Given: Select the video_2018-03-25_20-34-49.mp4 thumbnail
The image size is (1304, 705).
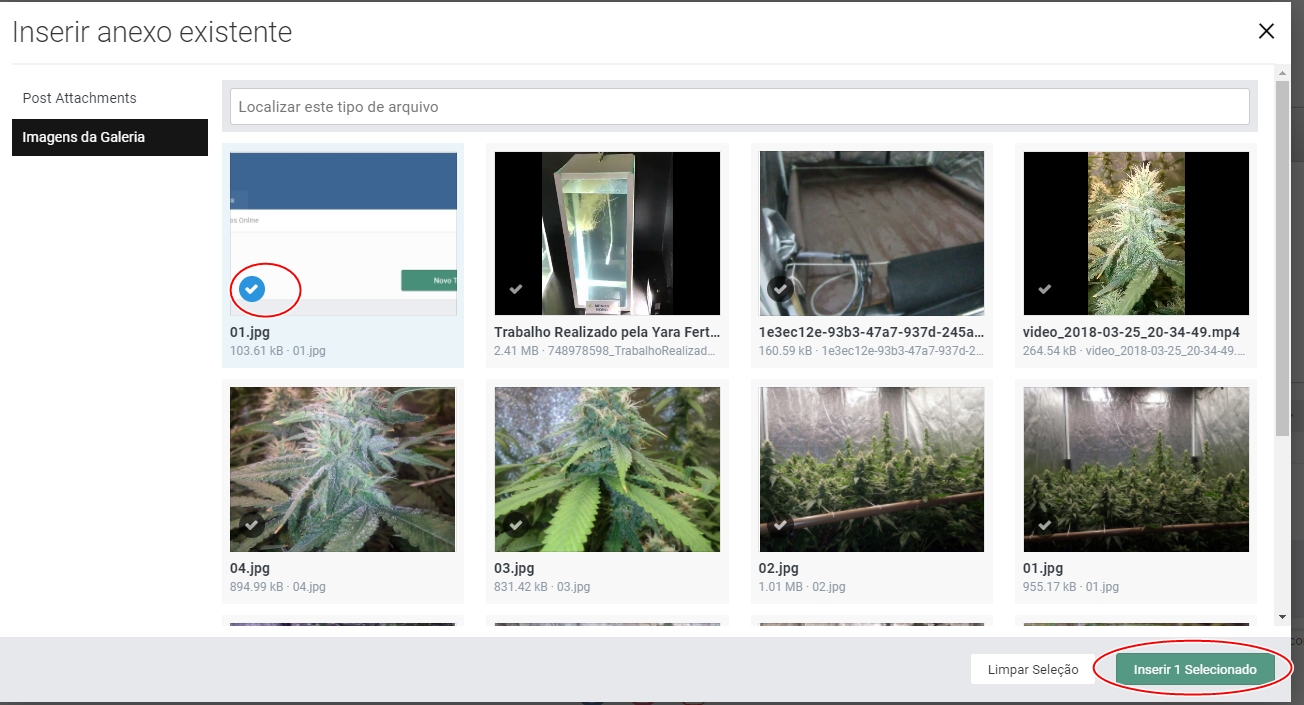Looking at the screenshot, I should [x=1136, y=233].
